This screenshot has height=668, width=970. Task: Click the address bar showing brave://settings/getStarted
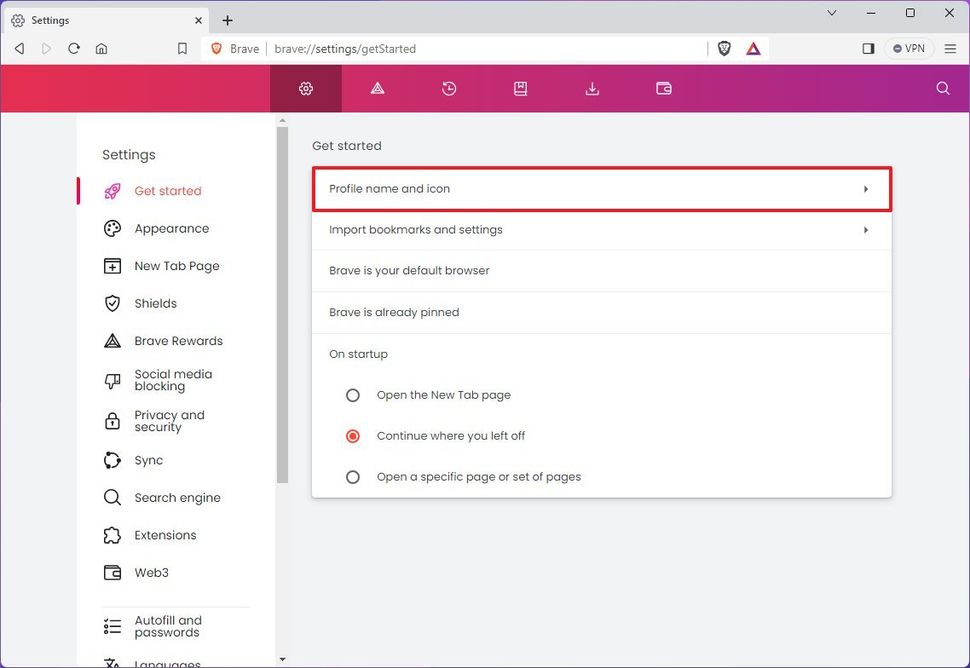[x=400, y=47]
